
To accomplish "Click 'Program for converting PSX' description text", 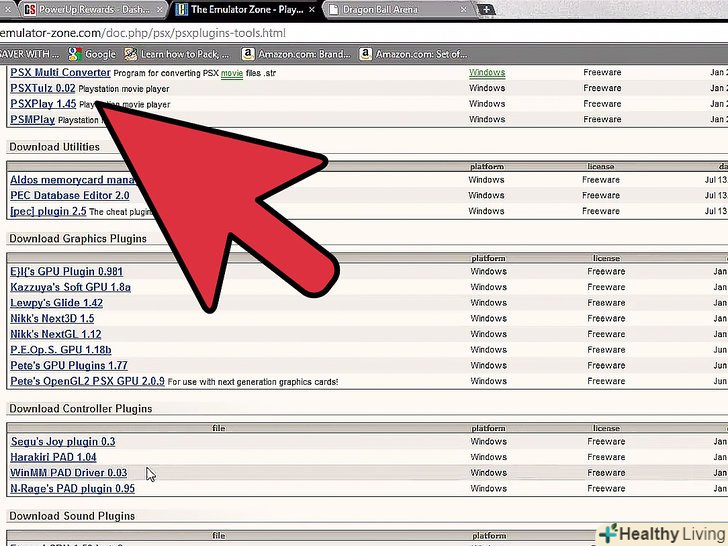I will coord(166,73).
